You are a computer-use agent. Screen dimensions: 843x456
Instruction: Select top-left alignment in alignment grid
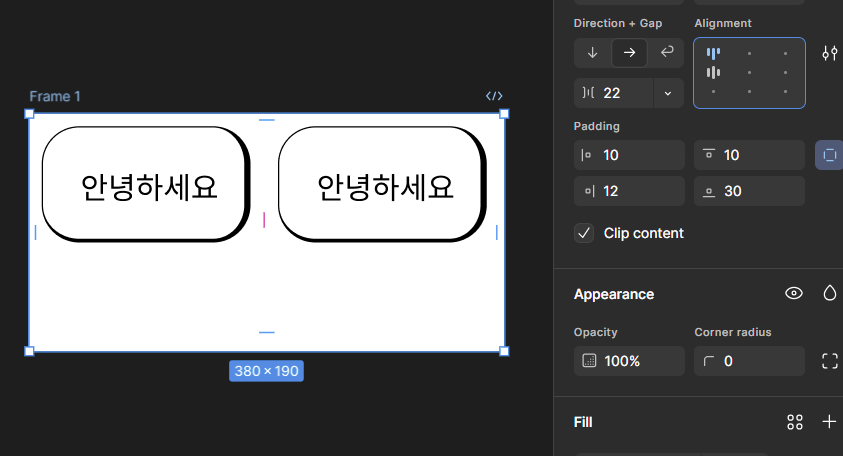coord(713,53)
